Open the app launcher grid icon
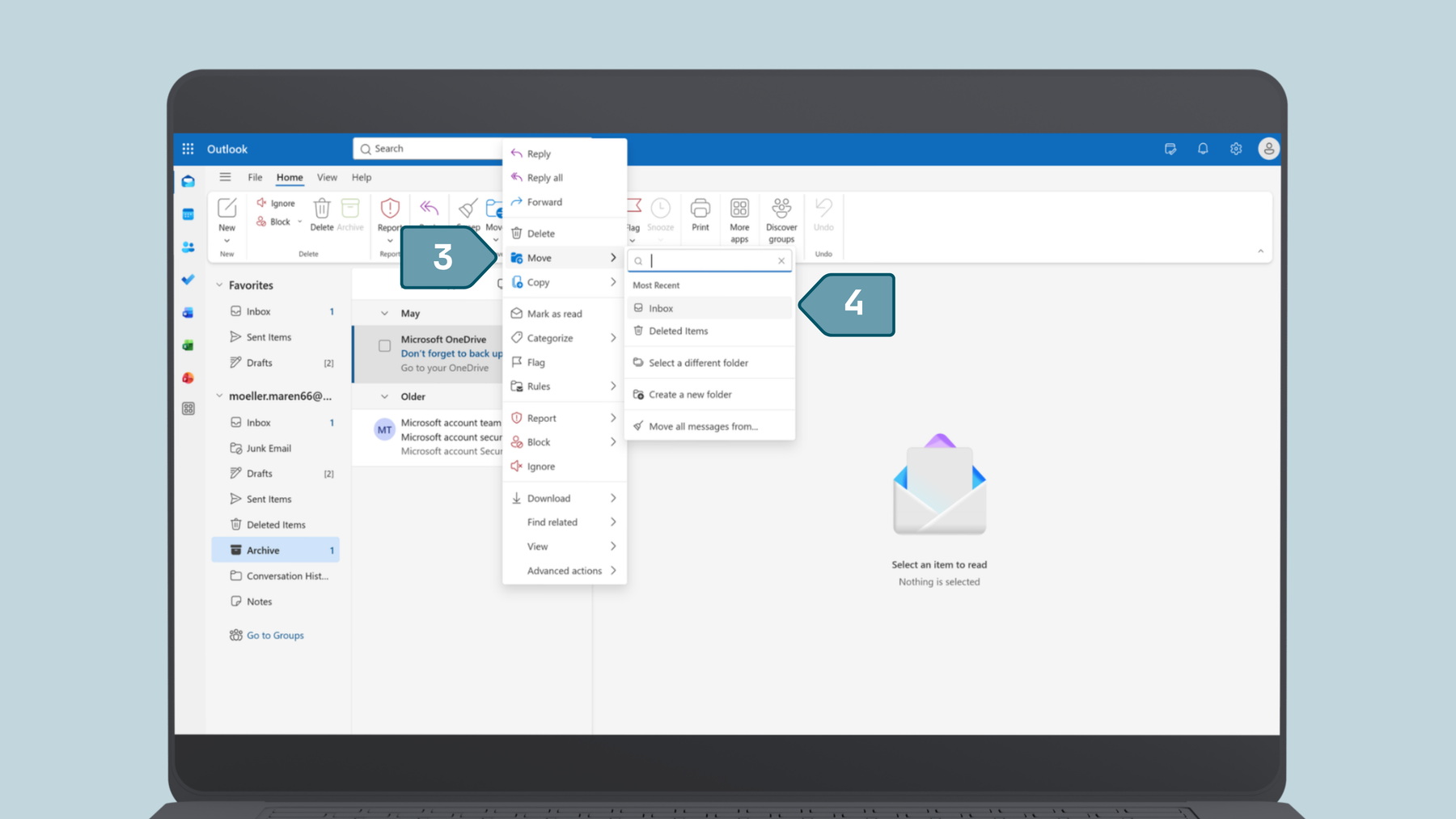Image resolution: width=1456 pixels, height=819 pixels. coord(188,149)
